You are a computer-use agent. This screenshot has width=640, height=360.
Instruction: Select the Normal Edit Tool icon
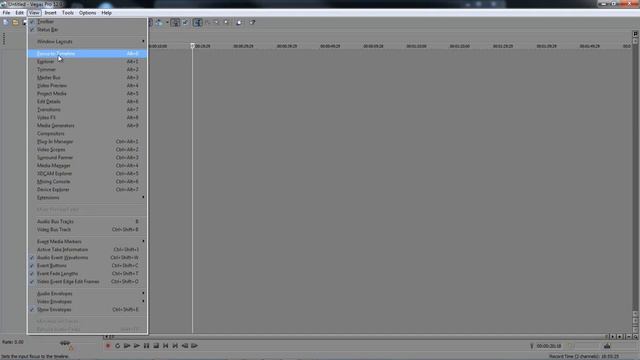point(198,22)
